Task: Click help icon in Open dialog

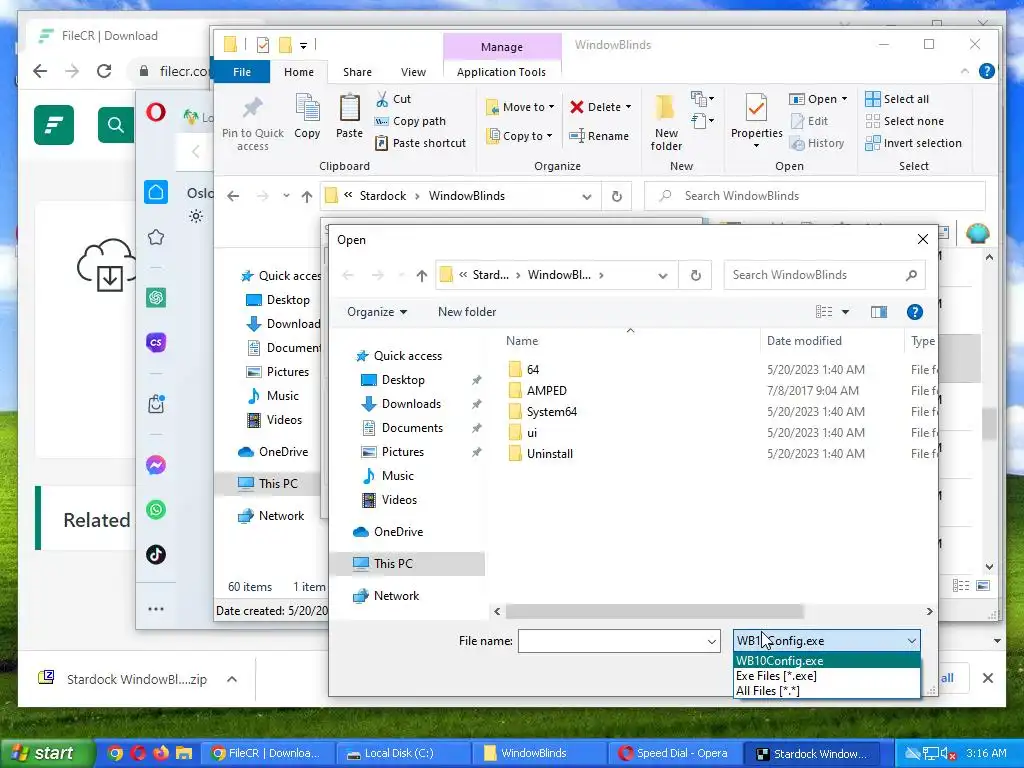Action: (914, 312)
